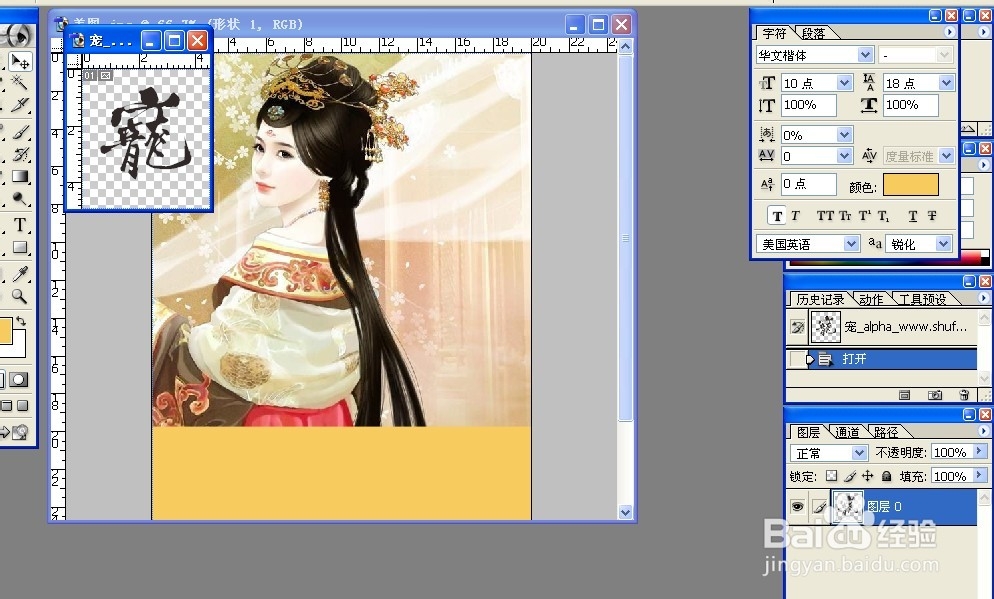This screenshot has height=599, width=994.
Task: Switch to the 动作 actions tab
Action: click(x=871, y=299)
